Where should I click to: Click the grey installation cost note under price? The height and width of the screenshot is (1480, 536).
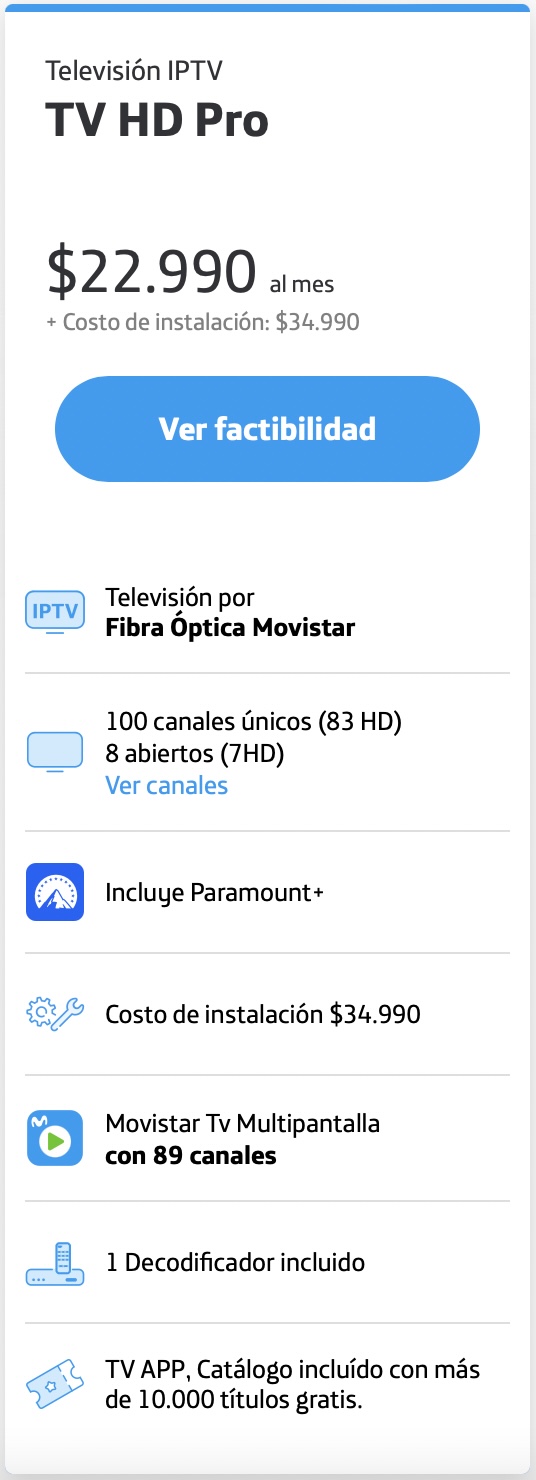[203, 322]
